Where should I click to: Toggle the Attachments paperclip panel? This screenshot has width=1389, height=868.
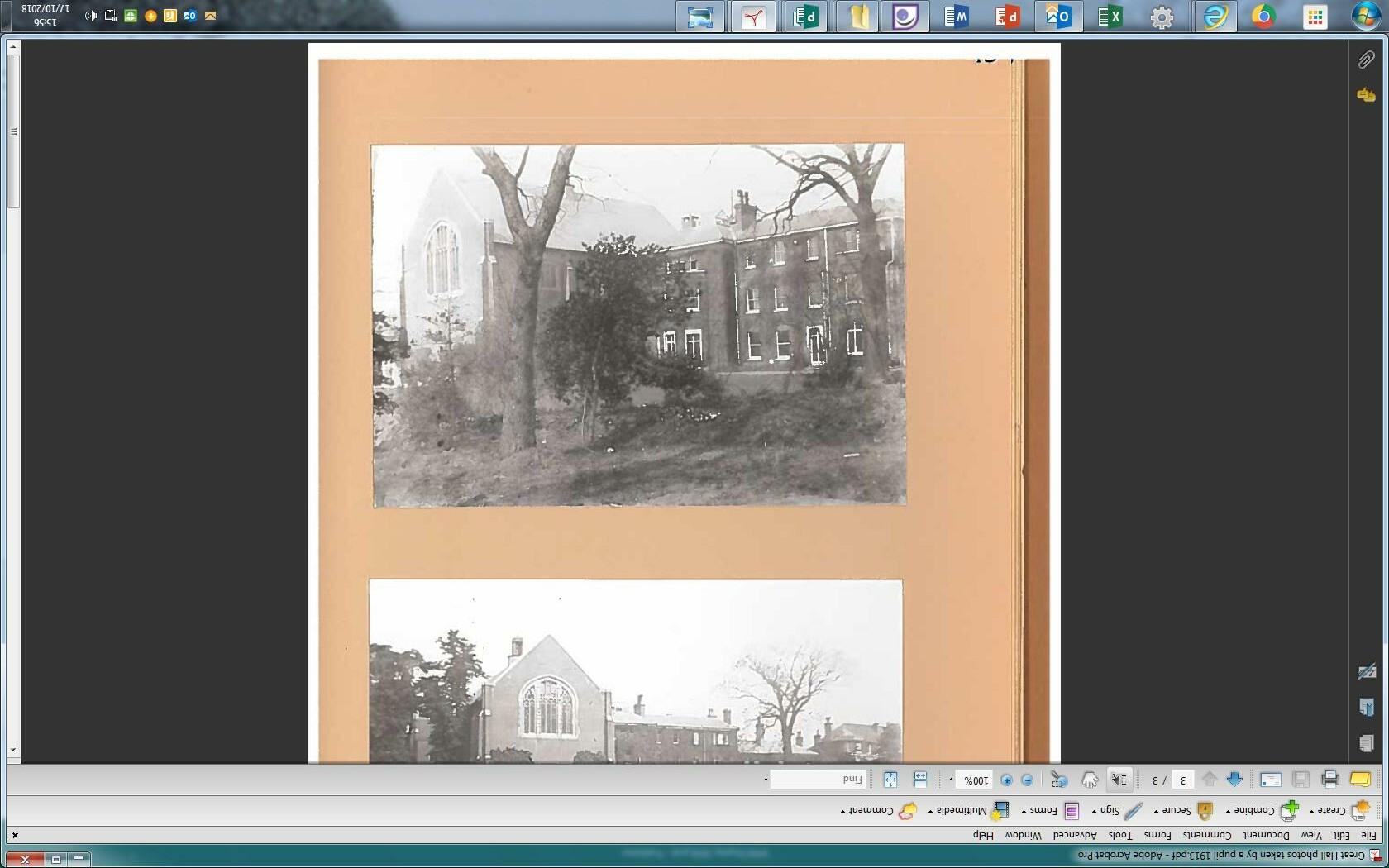pos(1366,60)
